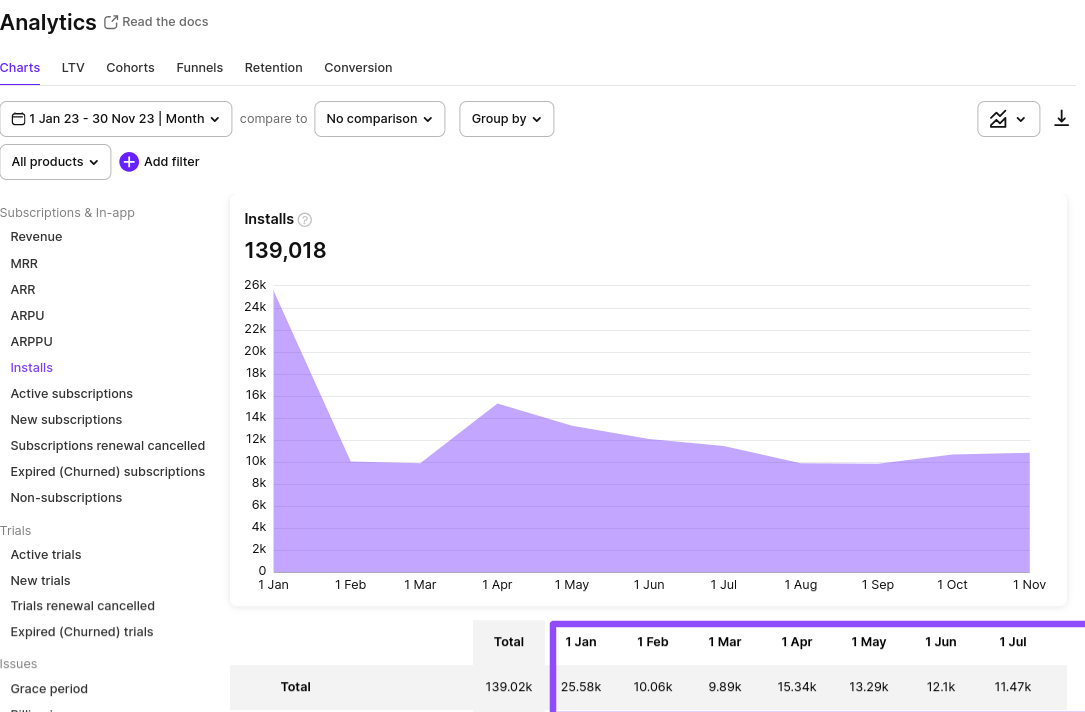Screen dimensions: 1085x712
Task: Open the Group by dropdown
Action: 506,119
